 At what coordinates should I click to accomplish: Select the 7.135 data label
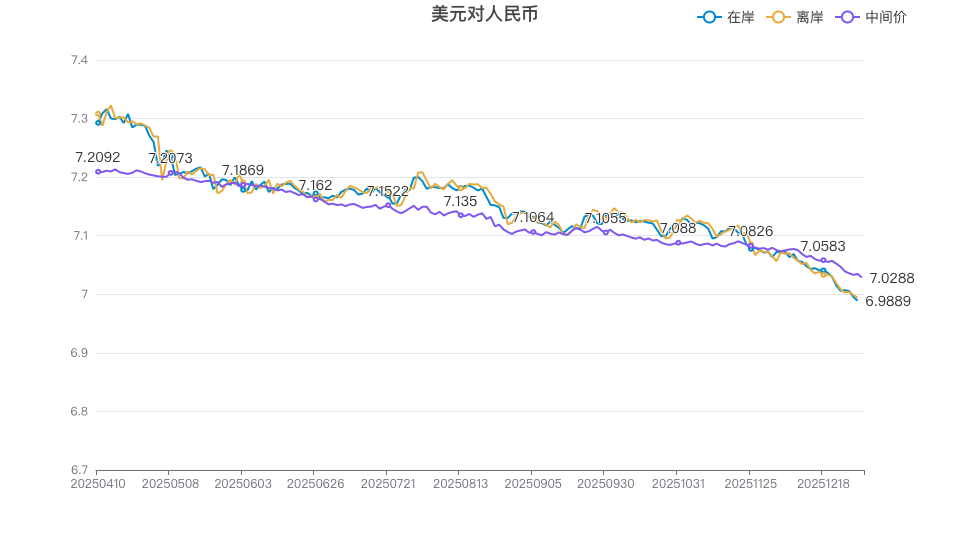click(460, 201)
